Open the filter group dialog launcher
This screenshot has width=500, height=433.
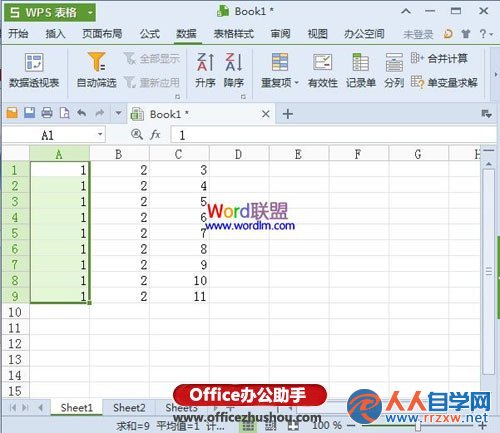[178, 97]
